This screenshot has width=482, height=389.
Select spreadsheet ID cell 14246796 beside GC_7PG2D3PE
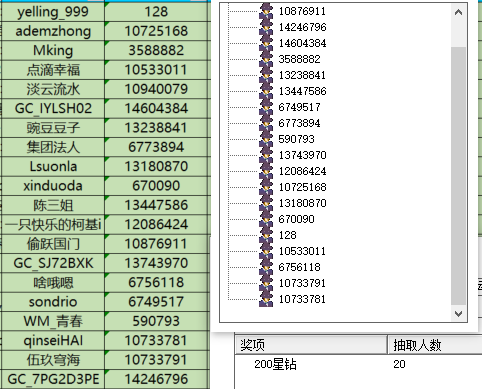pos(157,379)
